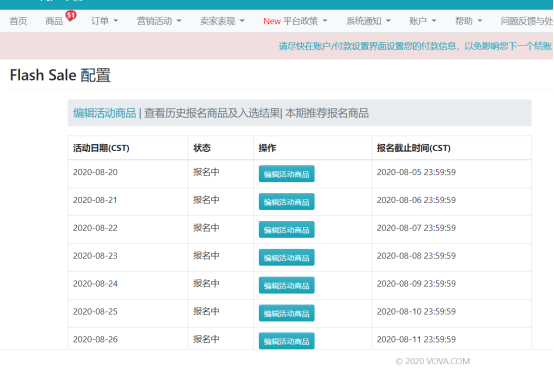Expand the 卖家表现 seller performance dropdown
Viewport: 554px width, 372px height.
coord(222,21)
